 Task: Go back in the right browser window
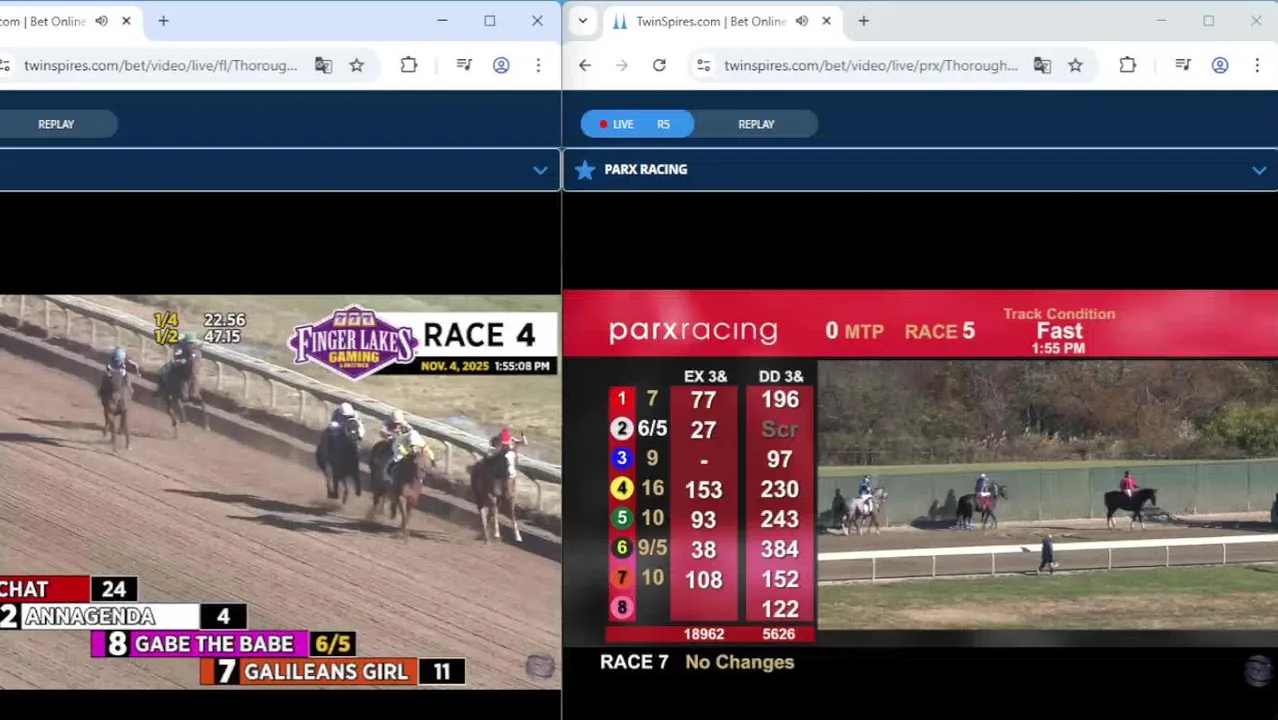[x=585, y=65]
